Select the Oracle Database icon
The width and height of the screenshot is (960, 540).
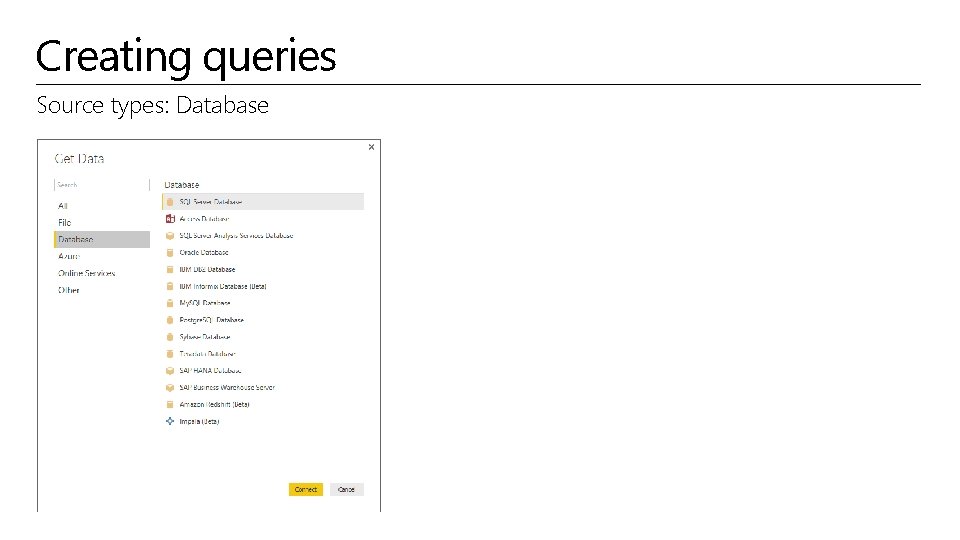click(x=170, y=252)
